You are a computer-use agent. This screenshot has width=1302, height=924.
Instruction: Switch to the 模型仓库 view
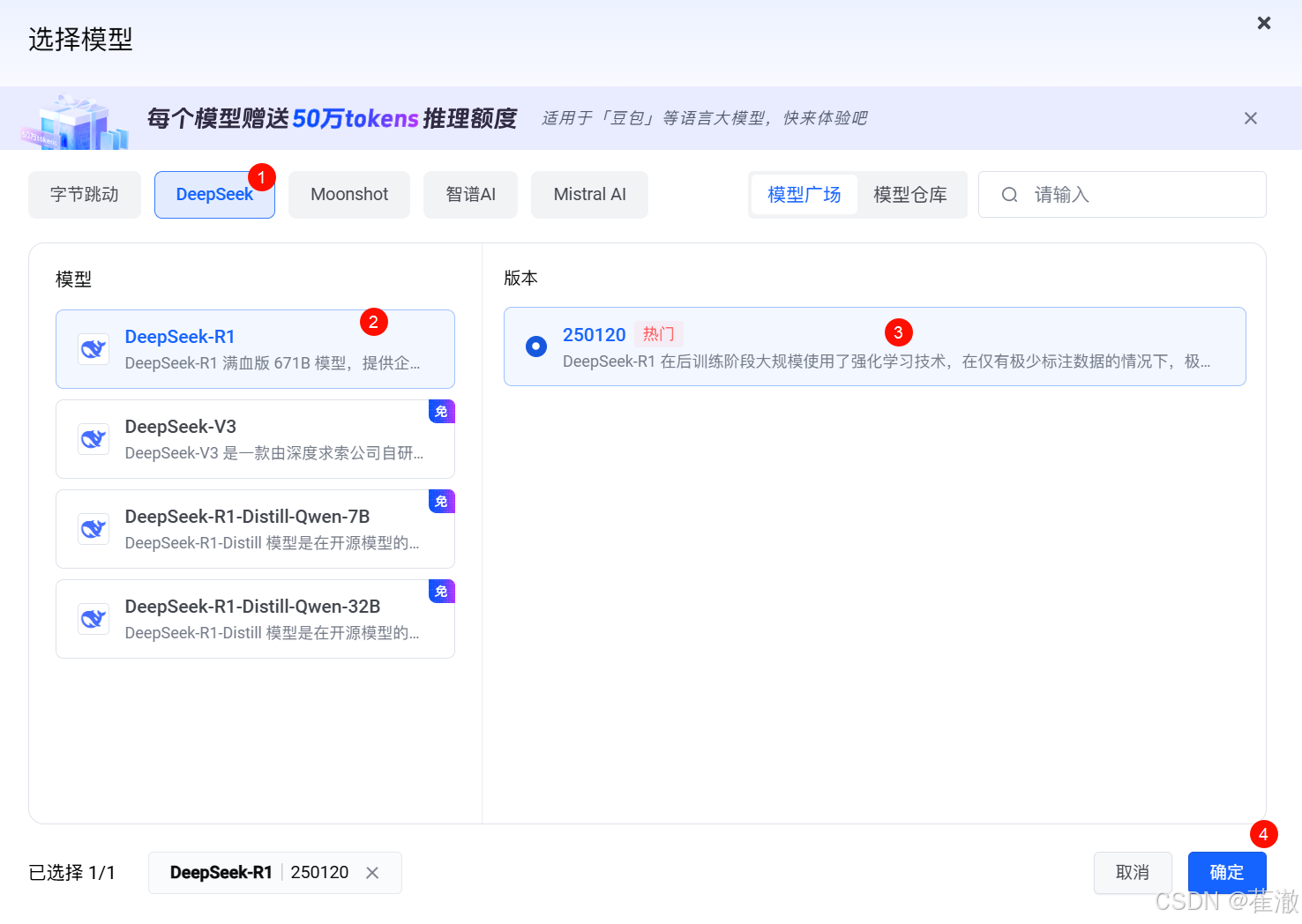pos(910,195)
